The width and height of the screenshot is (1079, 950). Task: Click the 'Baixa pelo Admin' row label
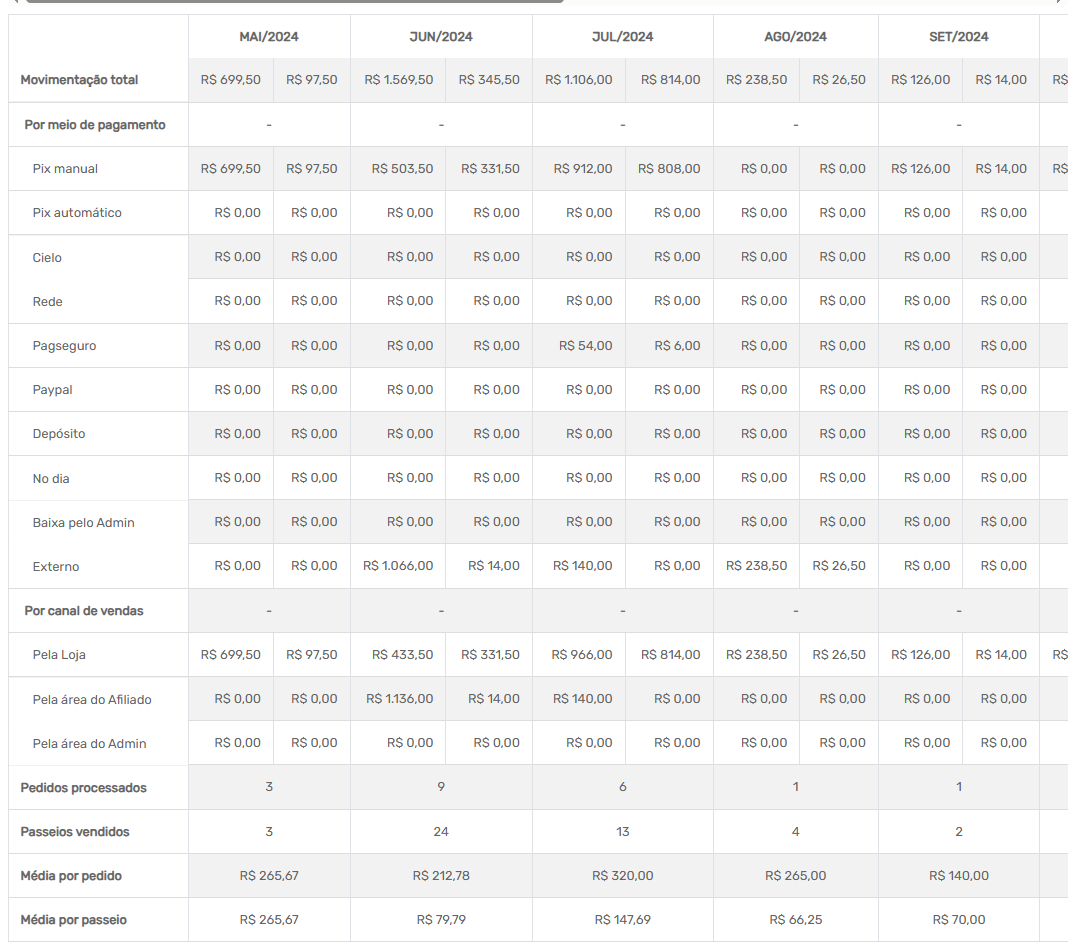click(x=83, y=522)
